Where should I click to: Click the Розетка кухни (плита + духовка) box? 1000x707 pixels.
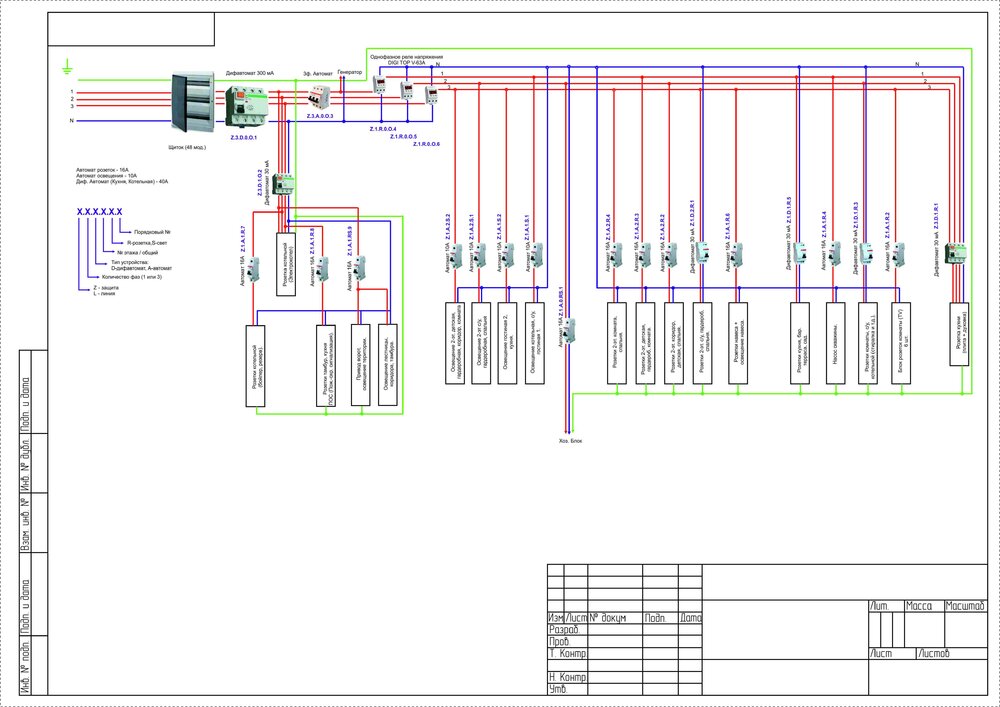pyautogui.click(x=959, y=334)
